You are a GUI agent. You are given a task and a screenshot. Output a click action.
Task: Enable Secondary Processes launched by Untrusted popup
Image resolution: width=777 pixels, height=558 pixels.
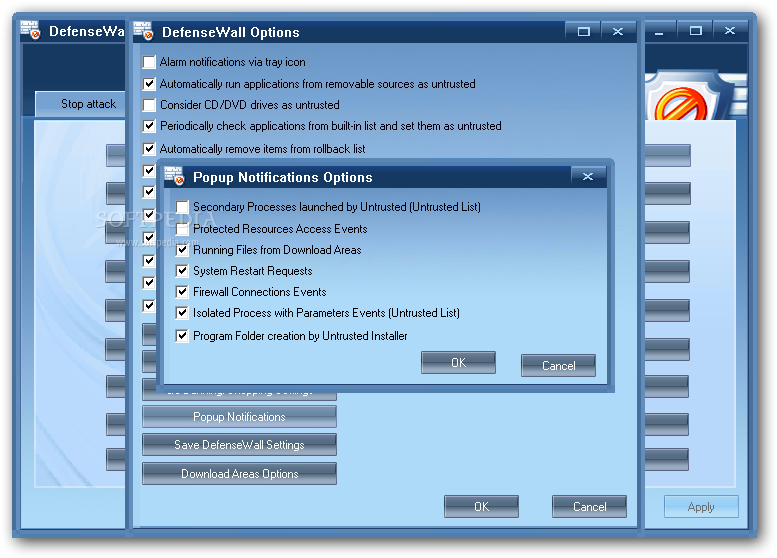[182, 207]
